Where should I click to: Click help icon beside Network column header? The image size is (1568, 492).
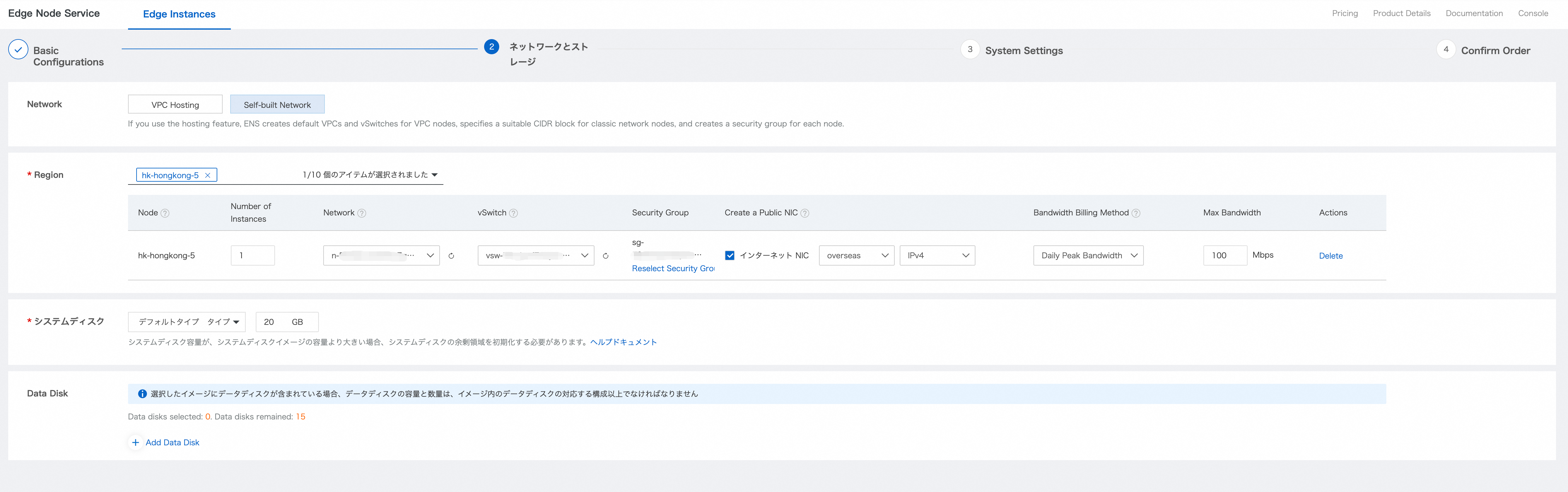click(361, 213)
